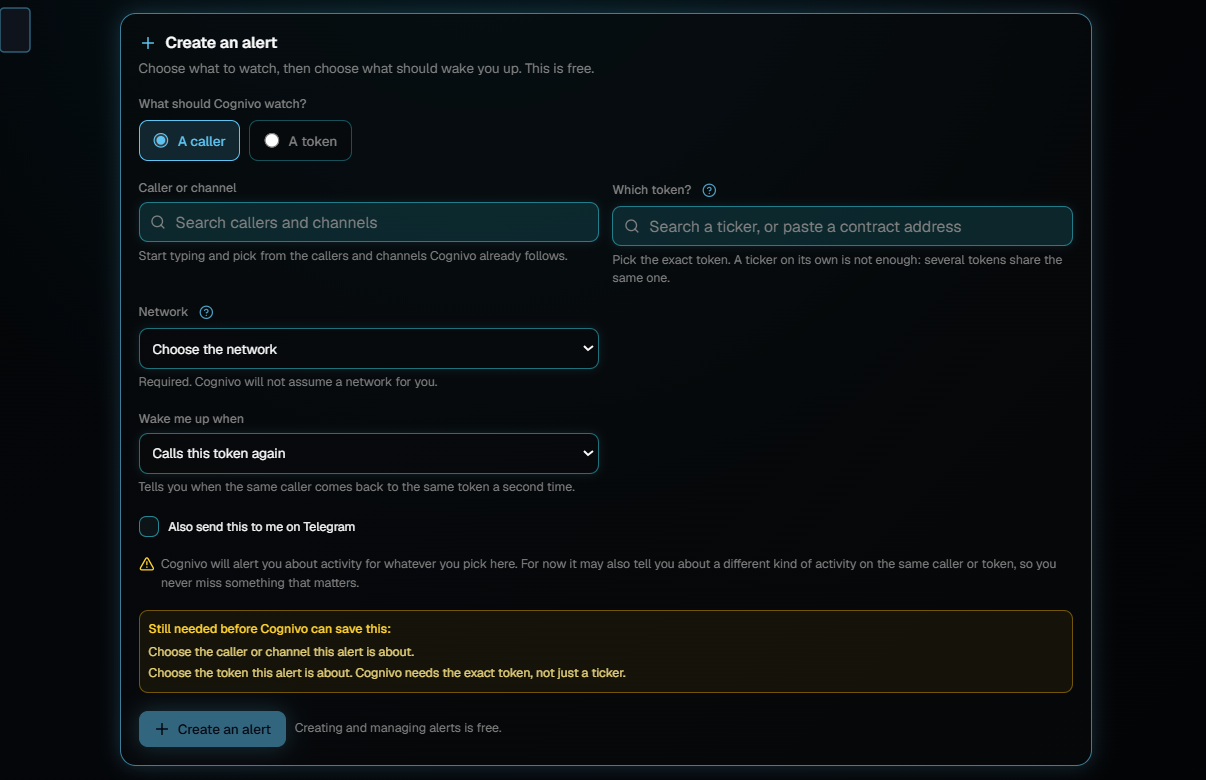Click the magnifier icon in token search field
Screen dimensions: 1206x780
(x=632, y=226)
